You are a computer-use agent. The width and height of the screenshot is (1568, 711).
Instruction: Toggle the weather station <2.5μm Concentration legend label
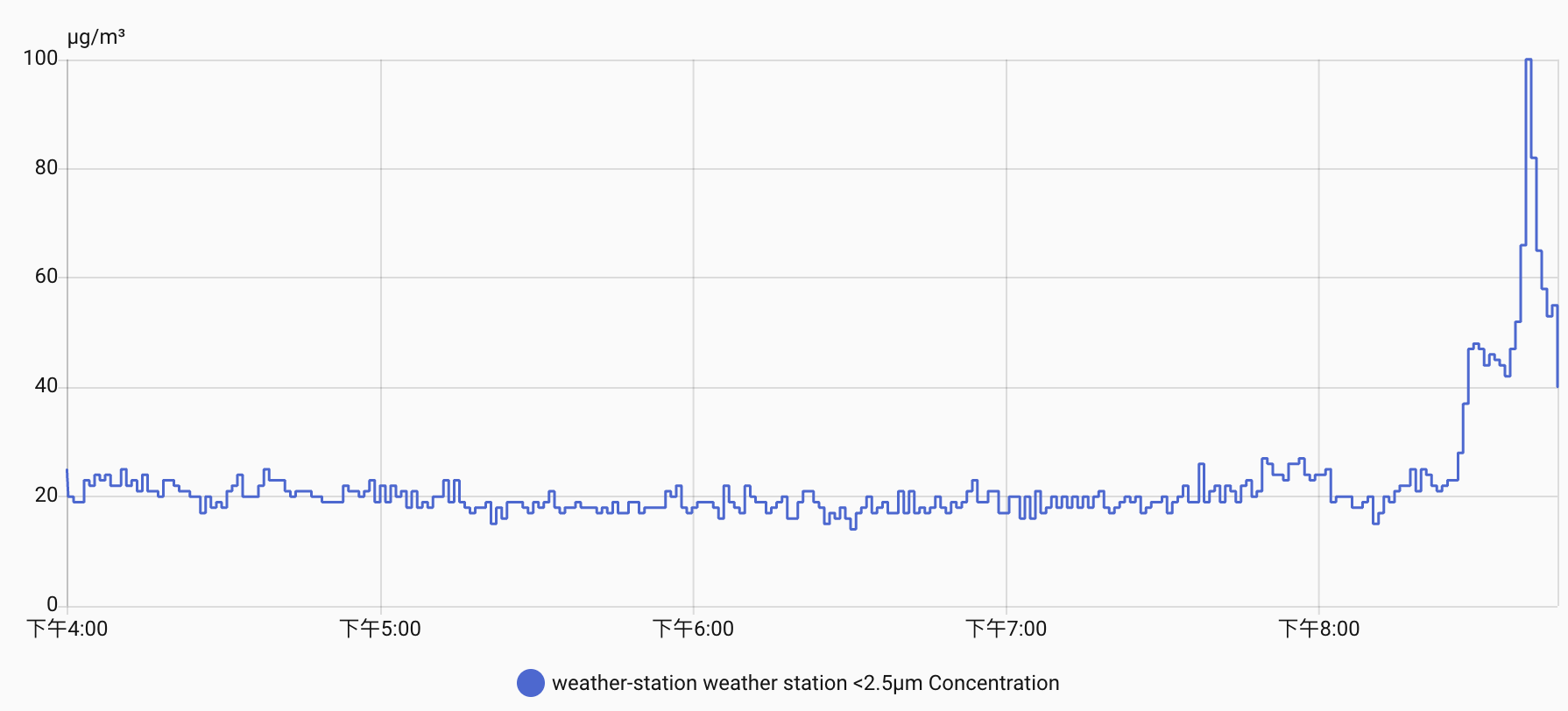805,683
